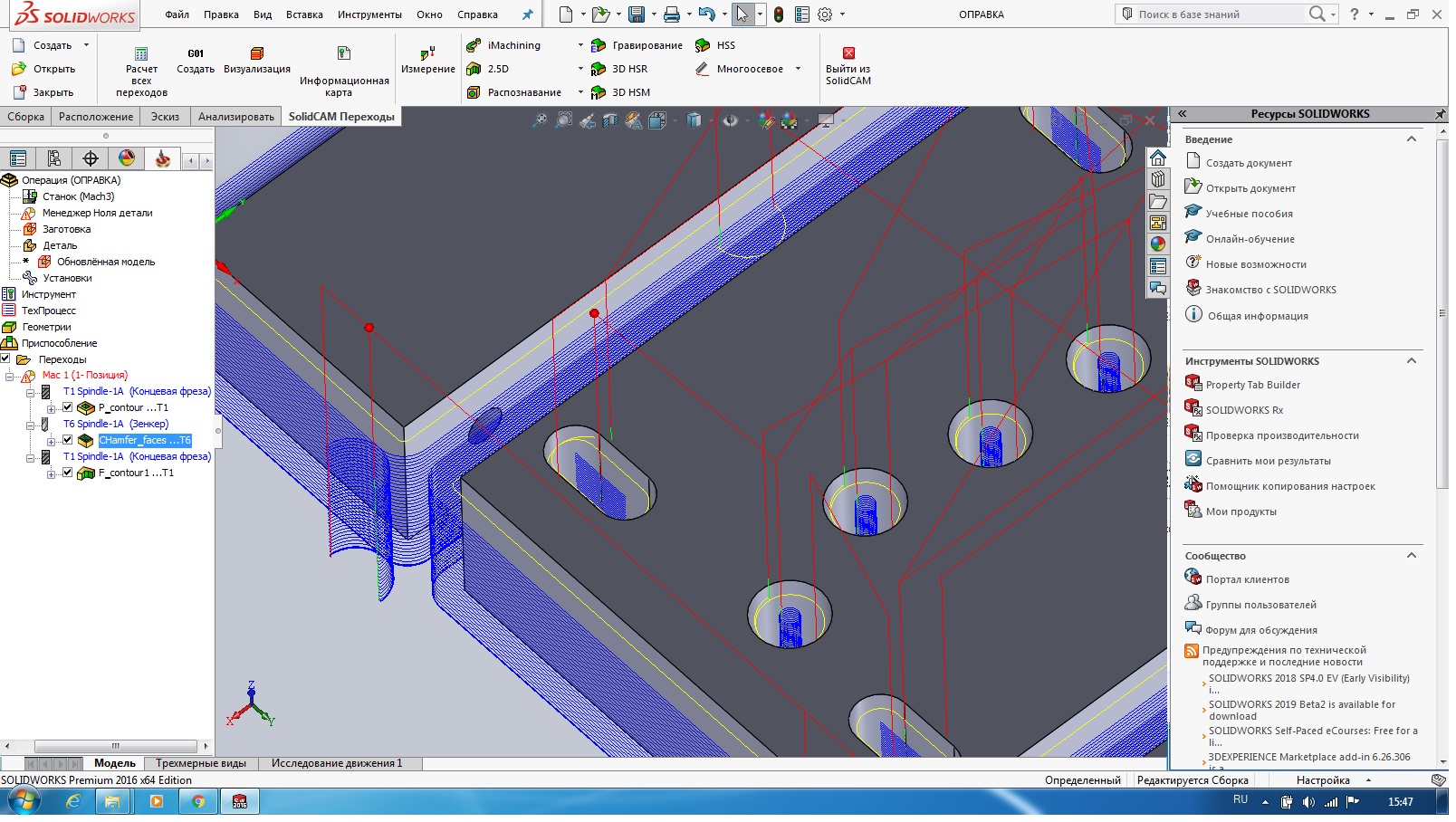The height and width of the screenshot is (822, 1456).
Task: Click the Проверка производительности link
Action: (x=1282, y=435)
